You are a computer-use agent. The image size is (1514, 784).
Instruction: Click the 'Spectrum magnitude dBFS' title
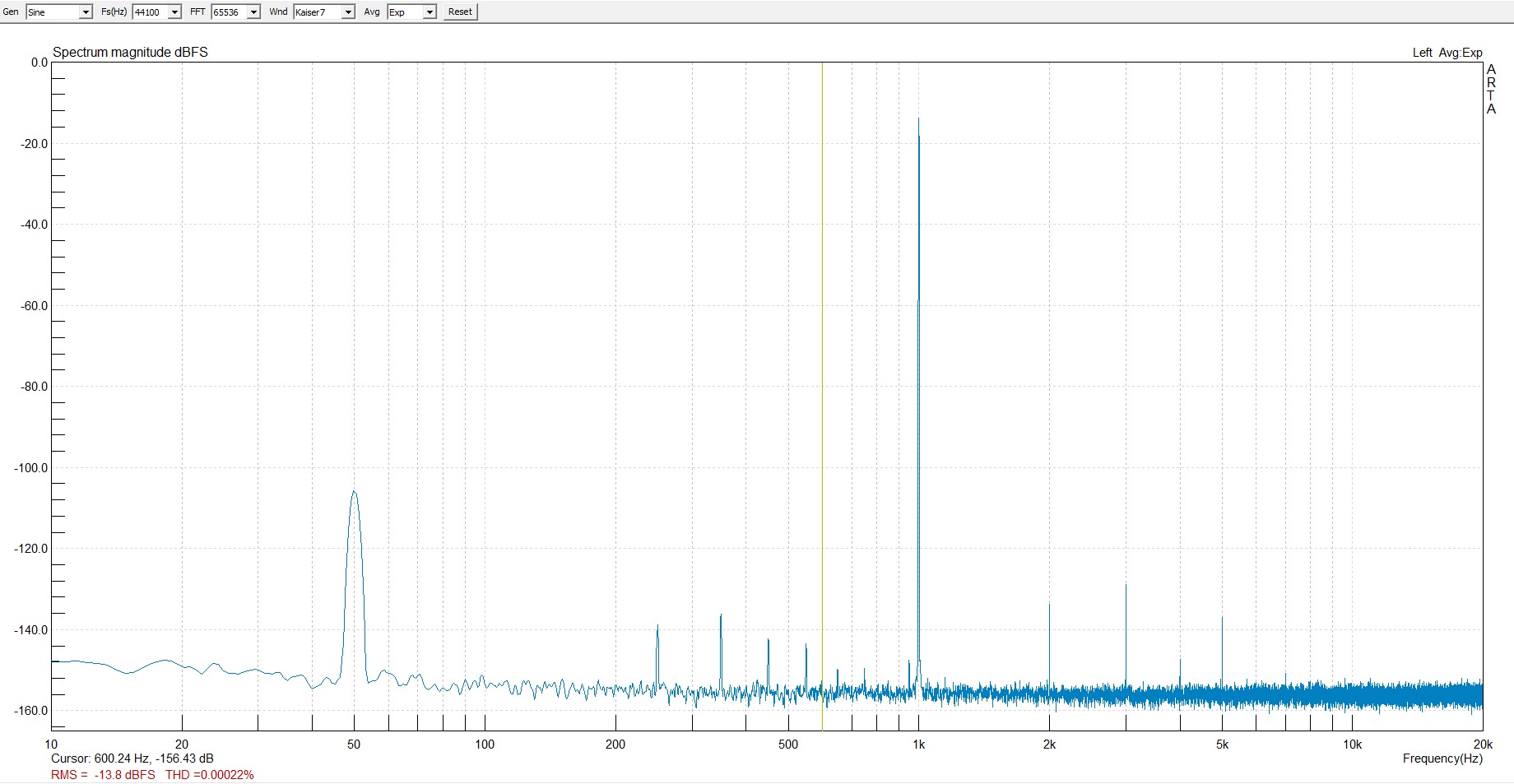(x=130, y=52)
